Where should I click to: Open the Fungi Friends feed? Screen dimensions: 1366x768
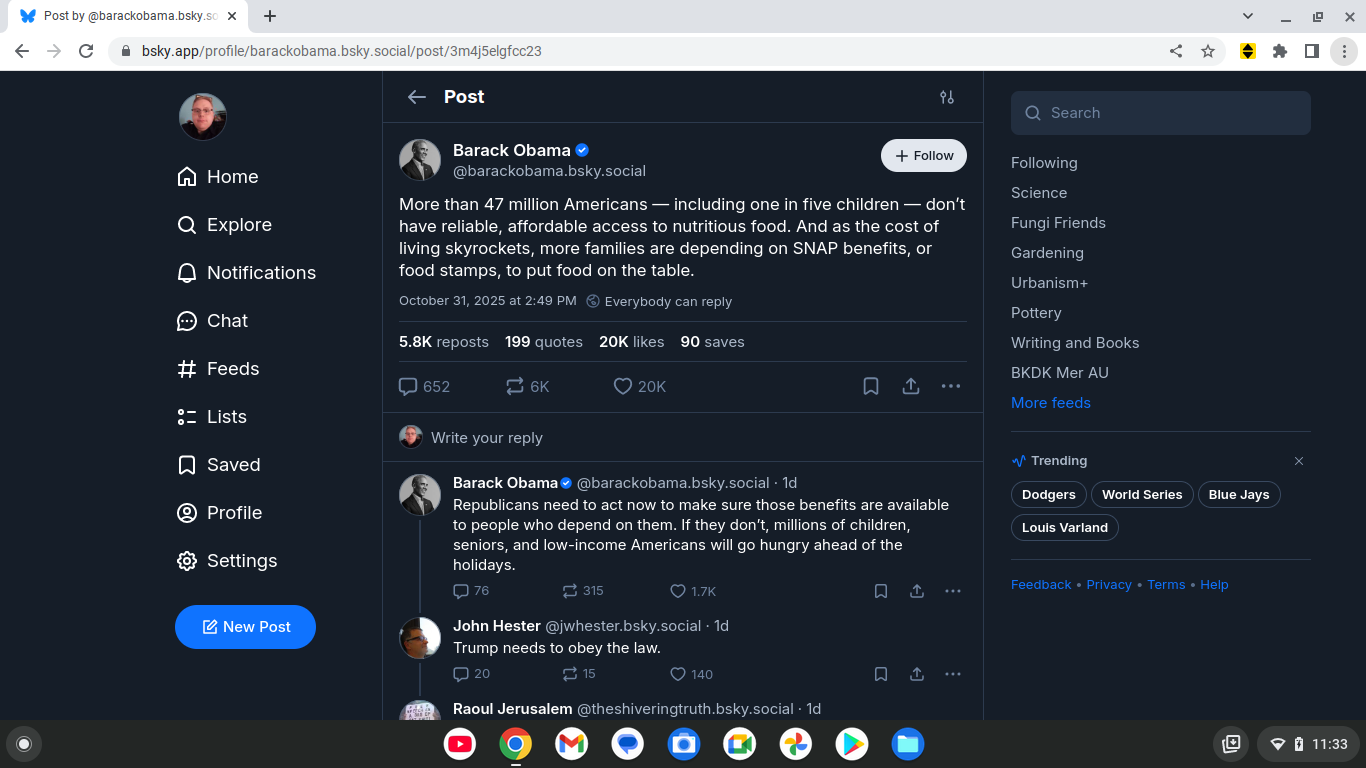click(x=1058, y=223)
